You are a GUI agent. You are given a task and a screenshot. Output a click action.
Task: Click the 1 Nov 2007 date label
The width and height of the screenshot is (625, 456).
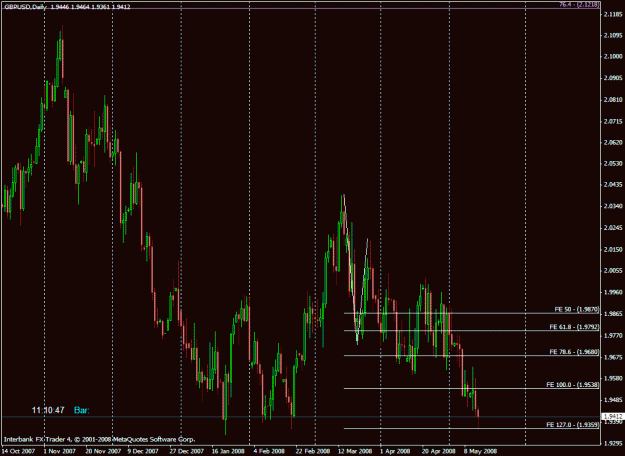tap(59, 451)
